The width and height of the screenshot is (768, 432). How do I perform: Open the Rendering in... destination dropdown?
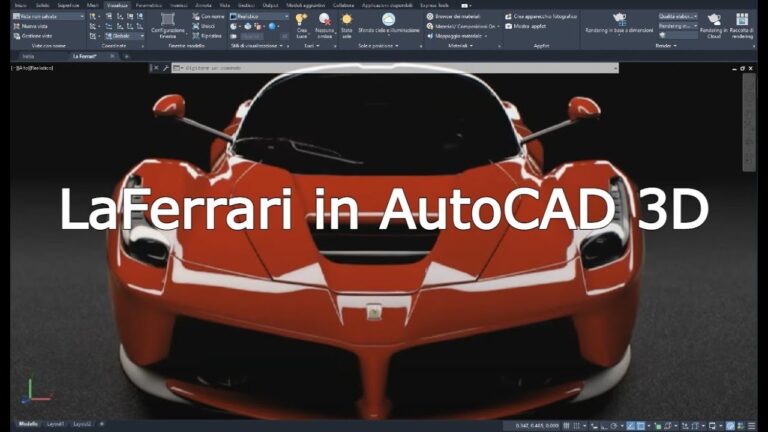coord(678,26)
